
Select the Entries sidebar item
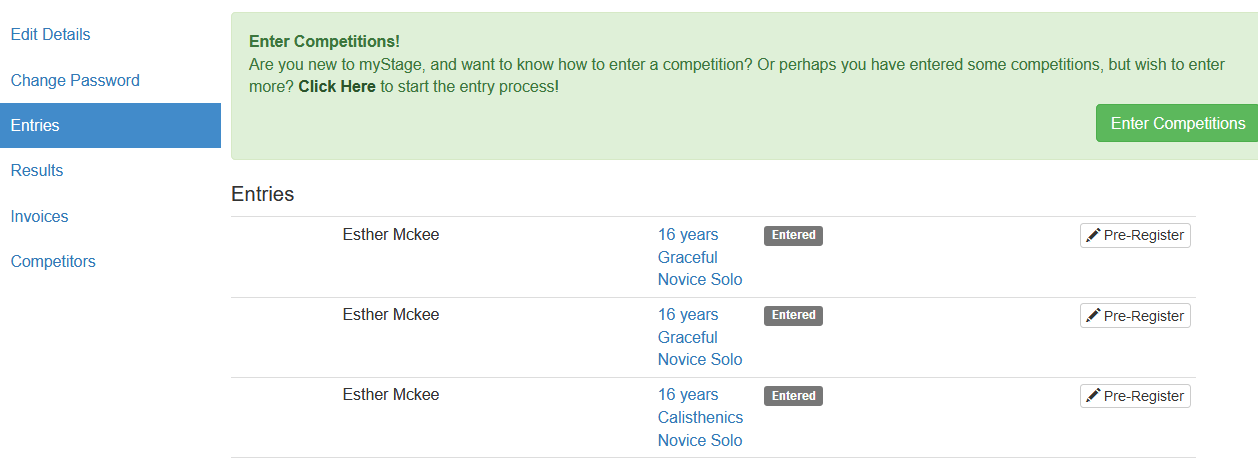(110, 125)
